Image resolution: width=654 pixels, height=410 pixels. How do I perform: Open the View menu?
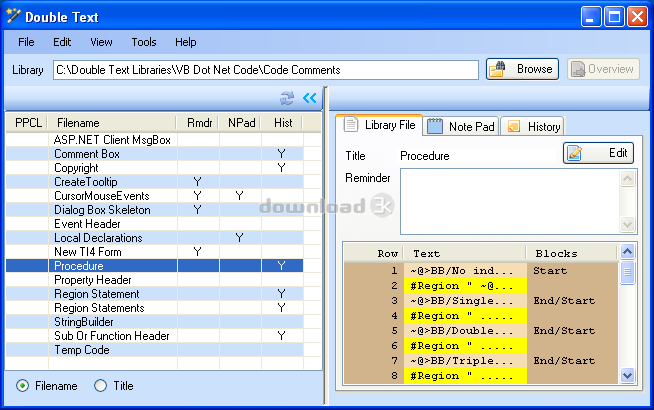(x=101, y=42)
